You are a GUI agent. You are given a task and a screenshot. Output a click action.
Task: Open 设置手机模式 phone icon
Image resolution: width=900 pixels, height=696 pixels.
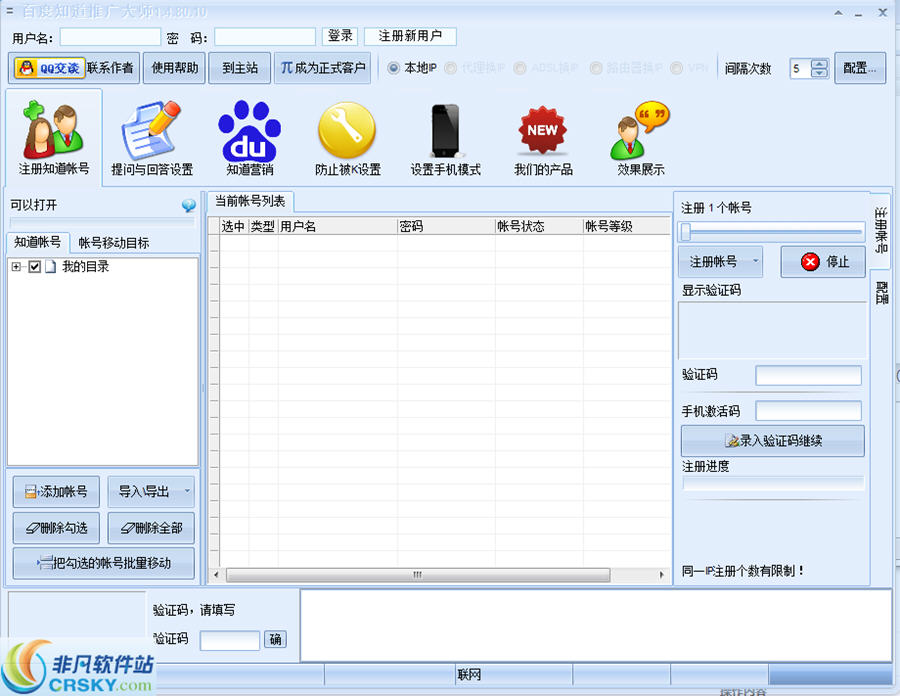tap(445, 138)
